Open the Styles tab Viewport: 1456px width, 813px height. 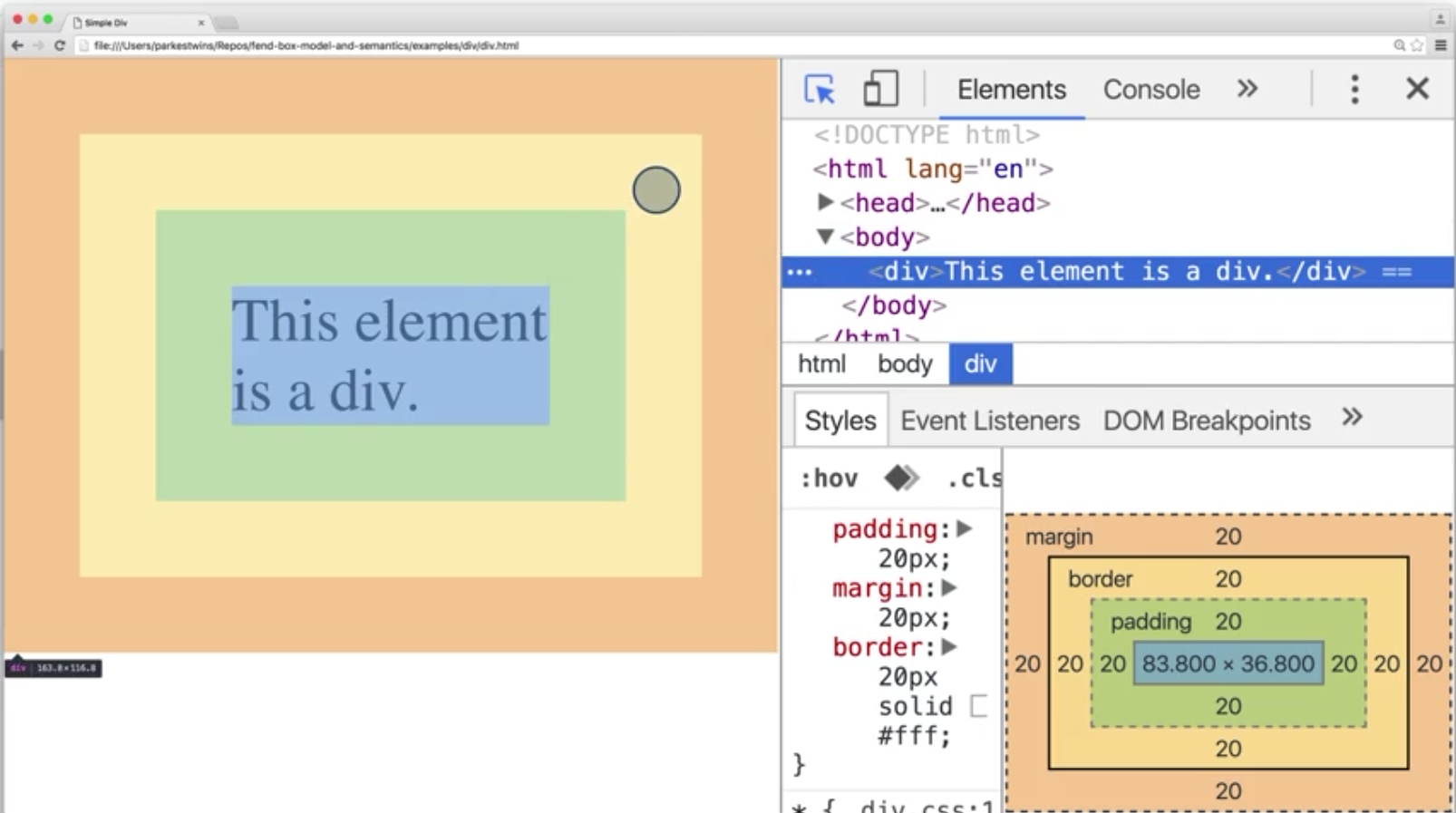point(840,421)
